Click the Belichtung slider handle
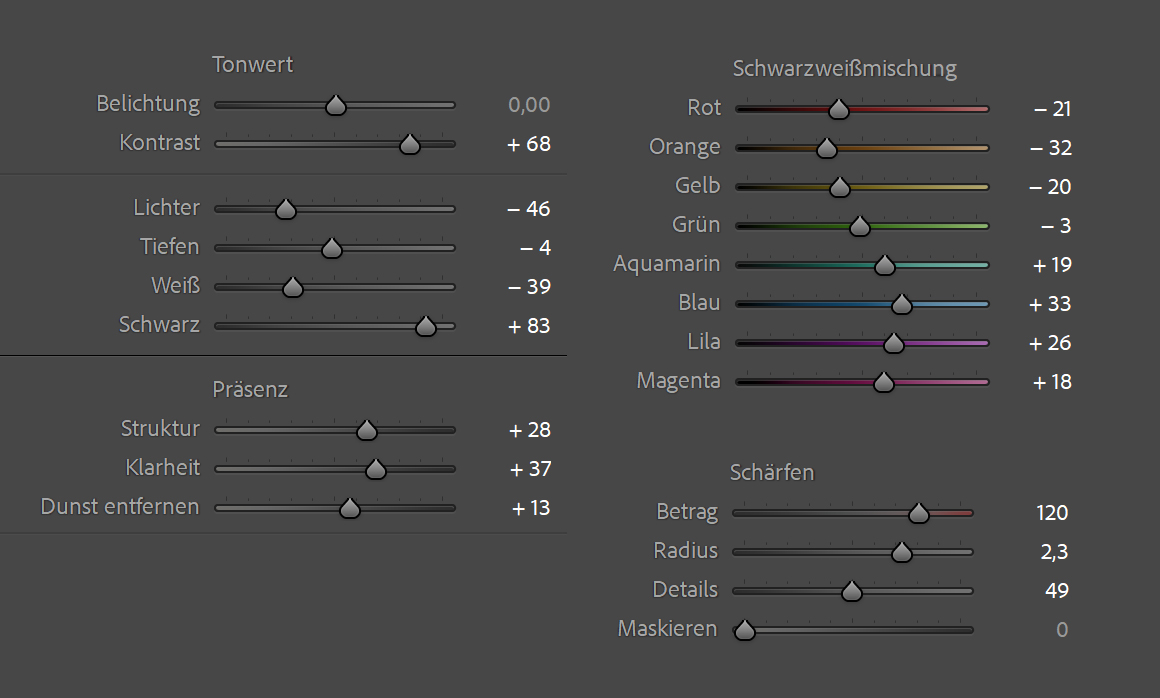The image size is (1160, 698). (x=336, y=105)
